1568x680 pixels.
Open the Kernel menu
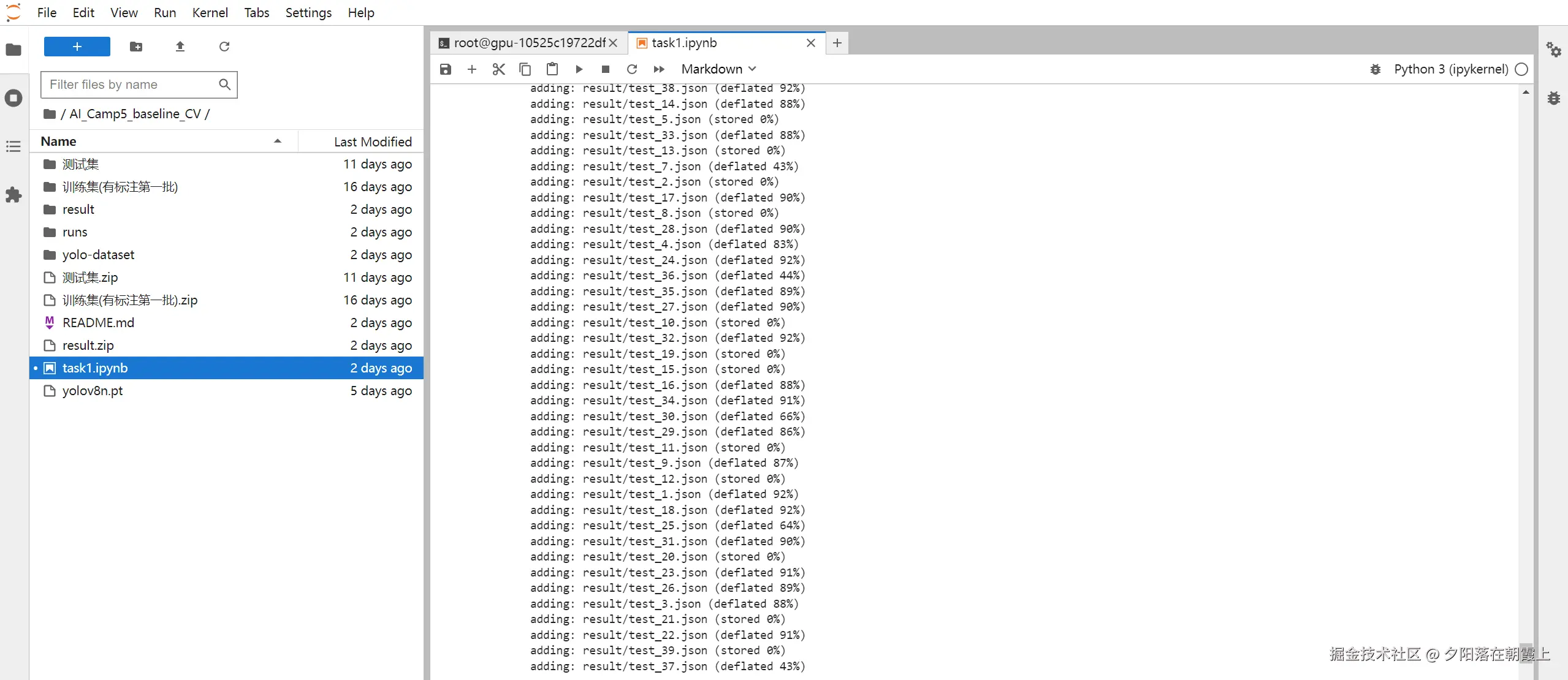coord(210,13)
